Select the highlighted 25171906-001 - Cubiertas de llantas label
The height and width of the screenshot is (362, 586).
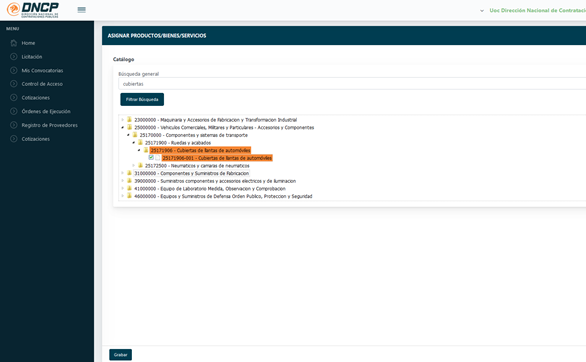217,158
